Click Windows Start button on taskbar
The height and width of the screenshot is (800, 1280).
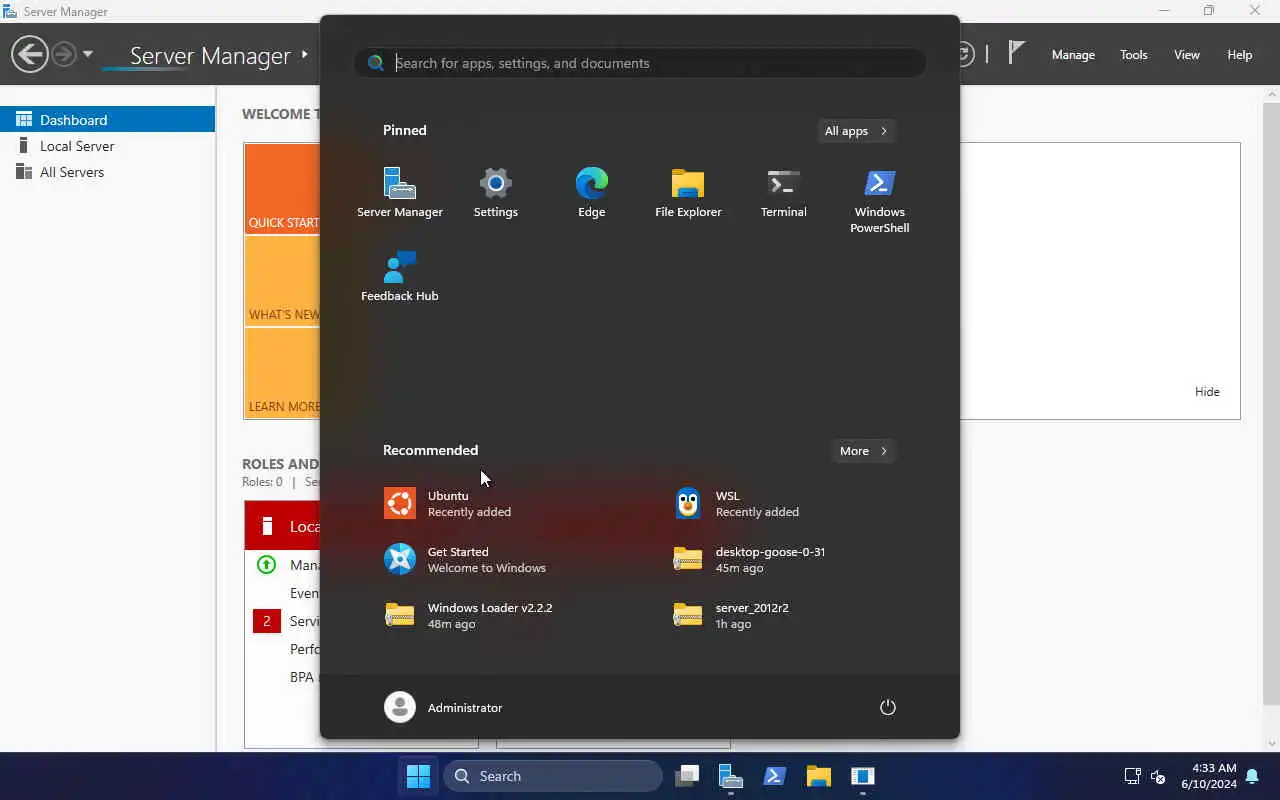[418, 776]
